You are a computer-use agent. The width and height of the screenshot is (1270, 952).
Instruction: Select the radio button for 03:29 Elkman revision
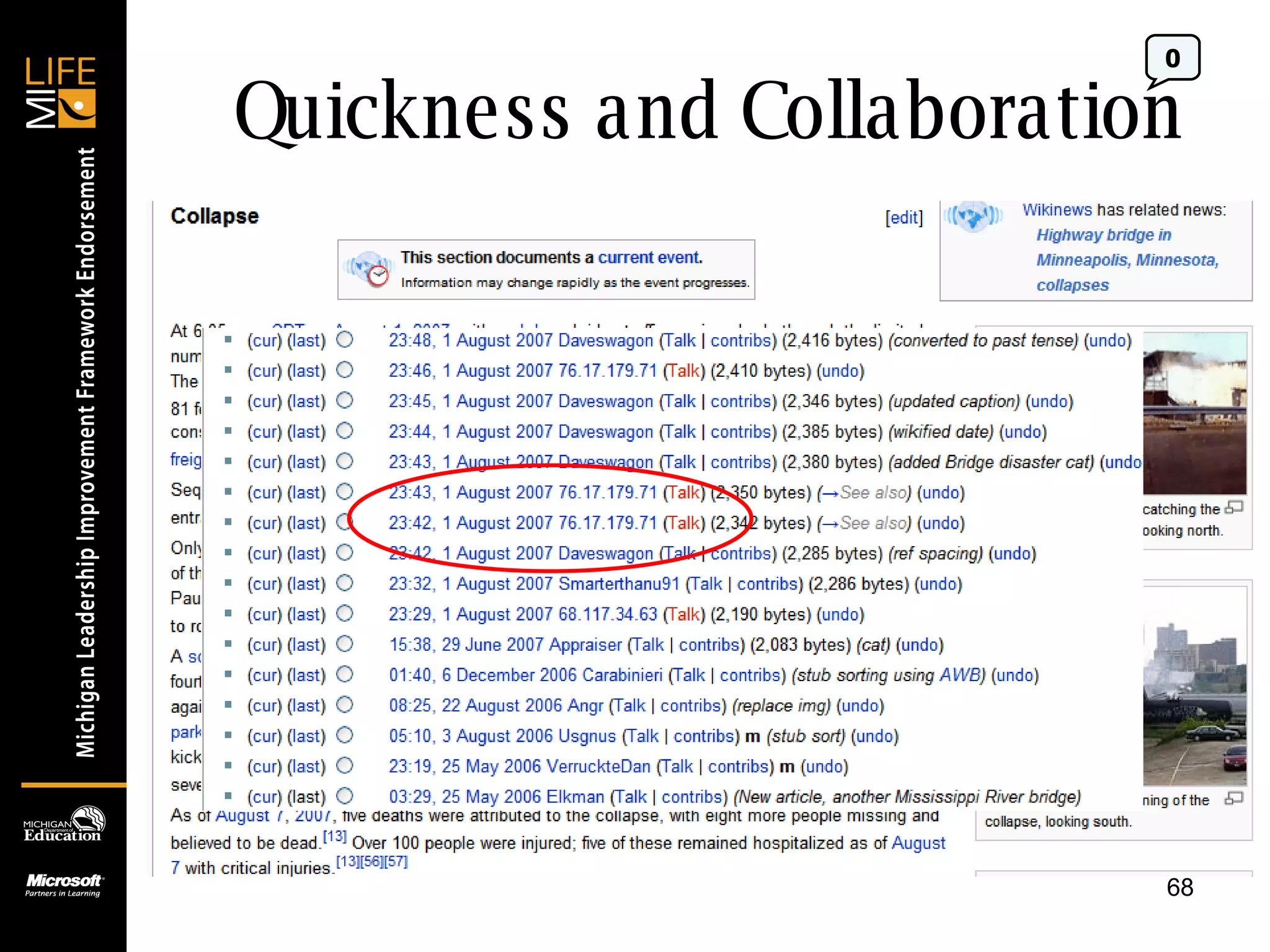click(x=345, y=796)
